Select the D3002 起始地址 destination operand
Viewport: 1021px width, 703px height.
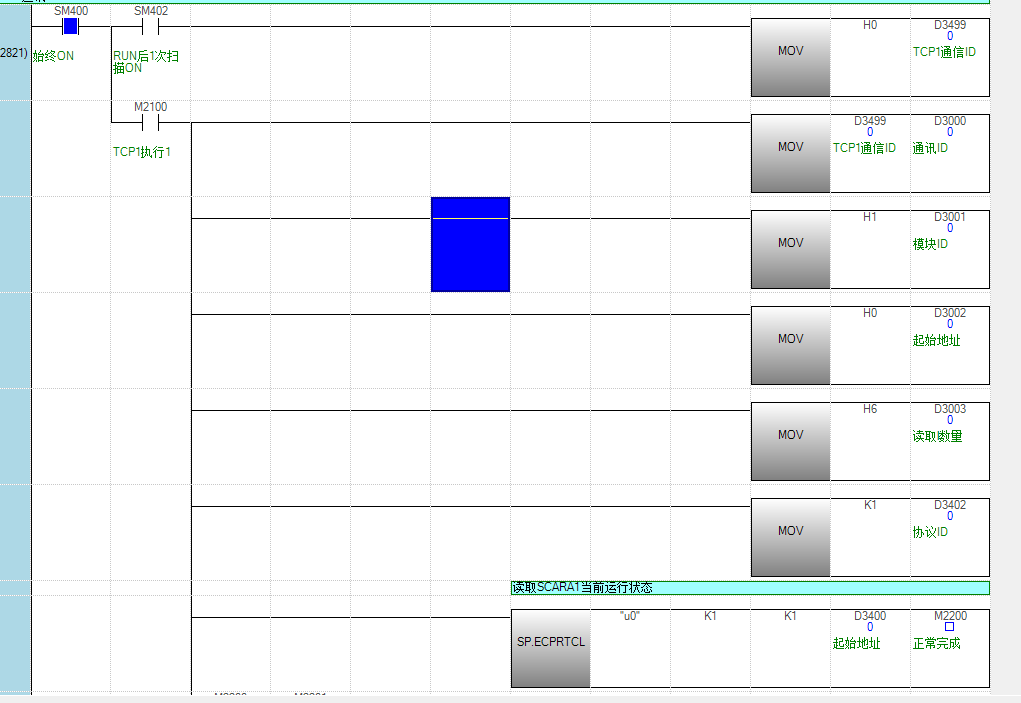[x=949, y=313]
